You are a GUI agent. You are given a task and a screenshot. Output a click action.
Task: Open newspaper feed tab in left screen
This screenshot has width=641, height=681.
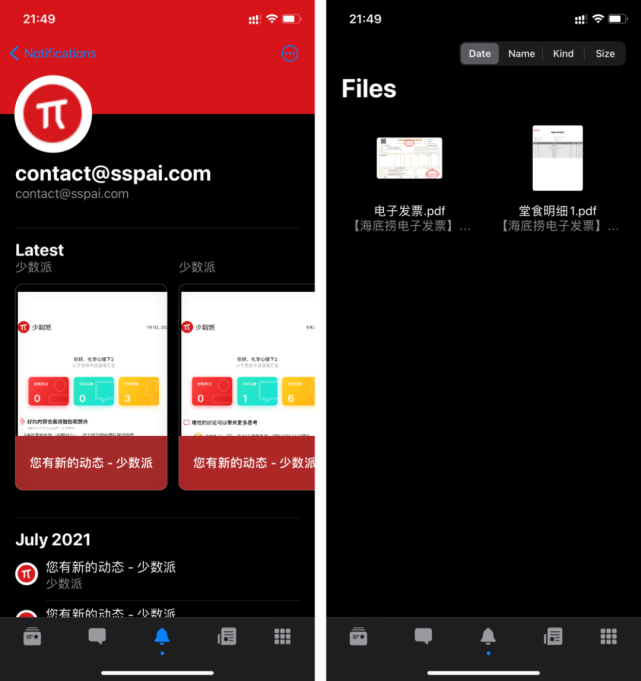point(227,637)
